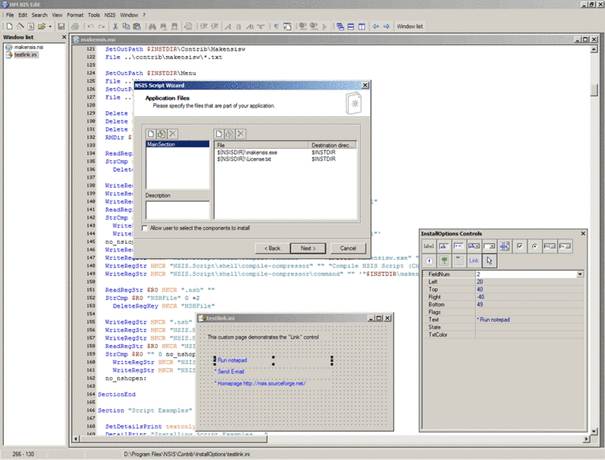Click add section icon above MainSection list
The height and width of the screenshot is (460, 605).
click(x=152, y=134)
